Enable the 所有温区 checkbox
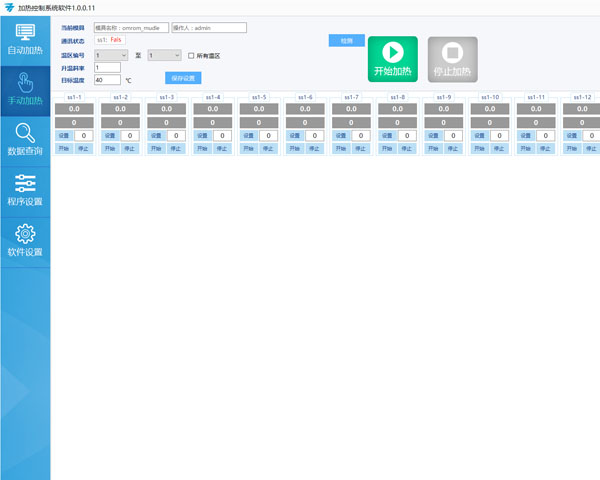 tap(191, 55)
